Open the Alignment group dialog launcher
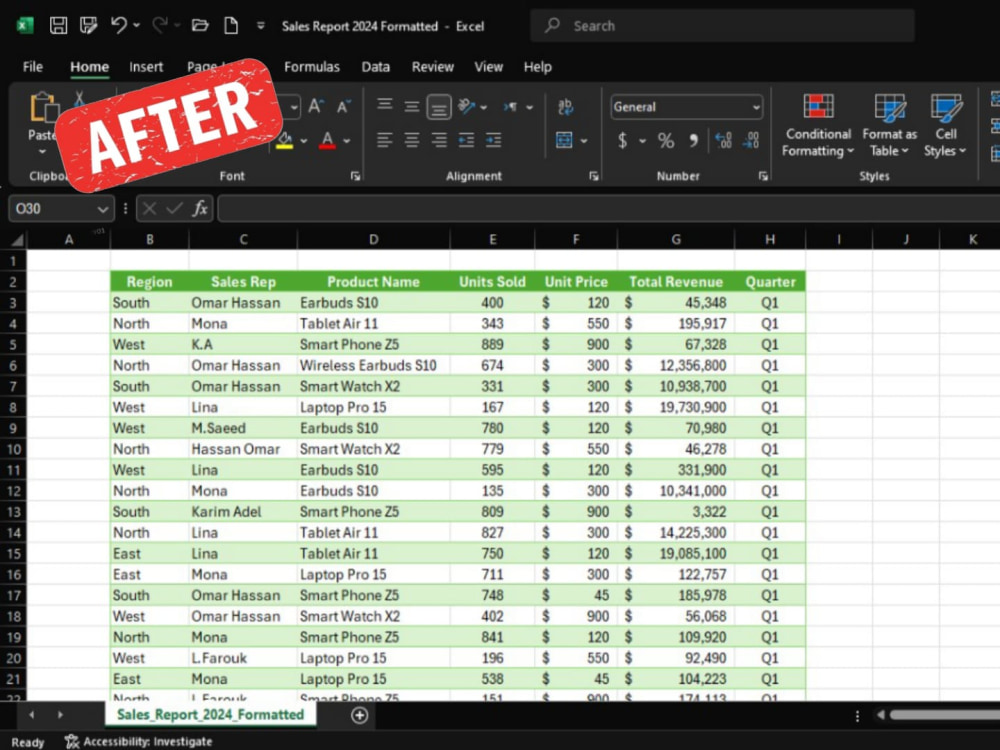The image size is (1000, 750). [x=594, y=176]
